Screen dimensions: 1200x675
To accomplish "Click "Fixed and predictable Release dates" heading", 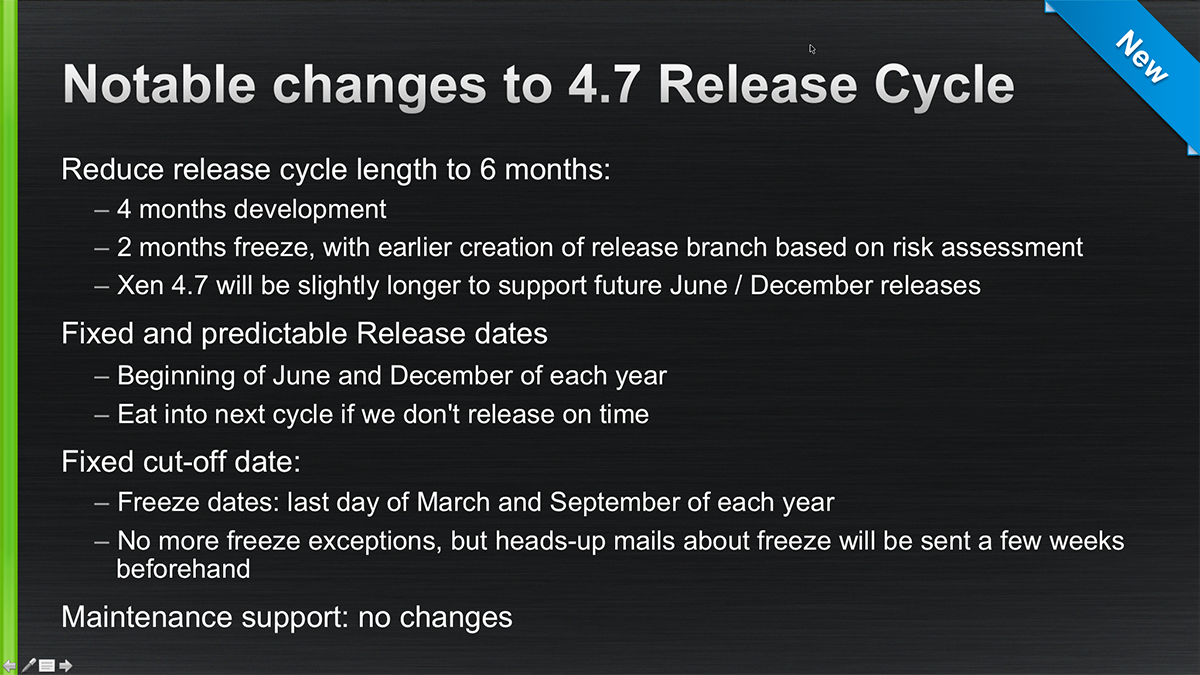I will [x=304, y=333].
